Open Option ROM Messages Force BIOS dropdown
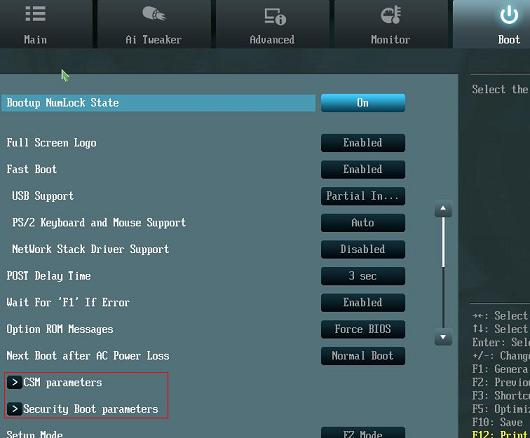This screenshot has height=438, width=530. 363,329
